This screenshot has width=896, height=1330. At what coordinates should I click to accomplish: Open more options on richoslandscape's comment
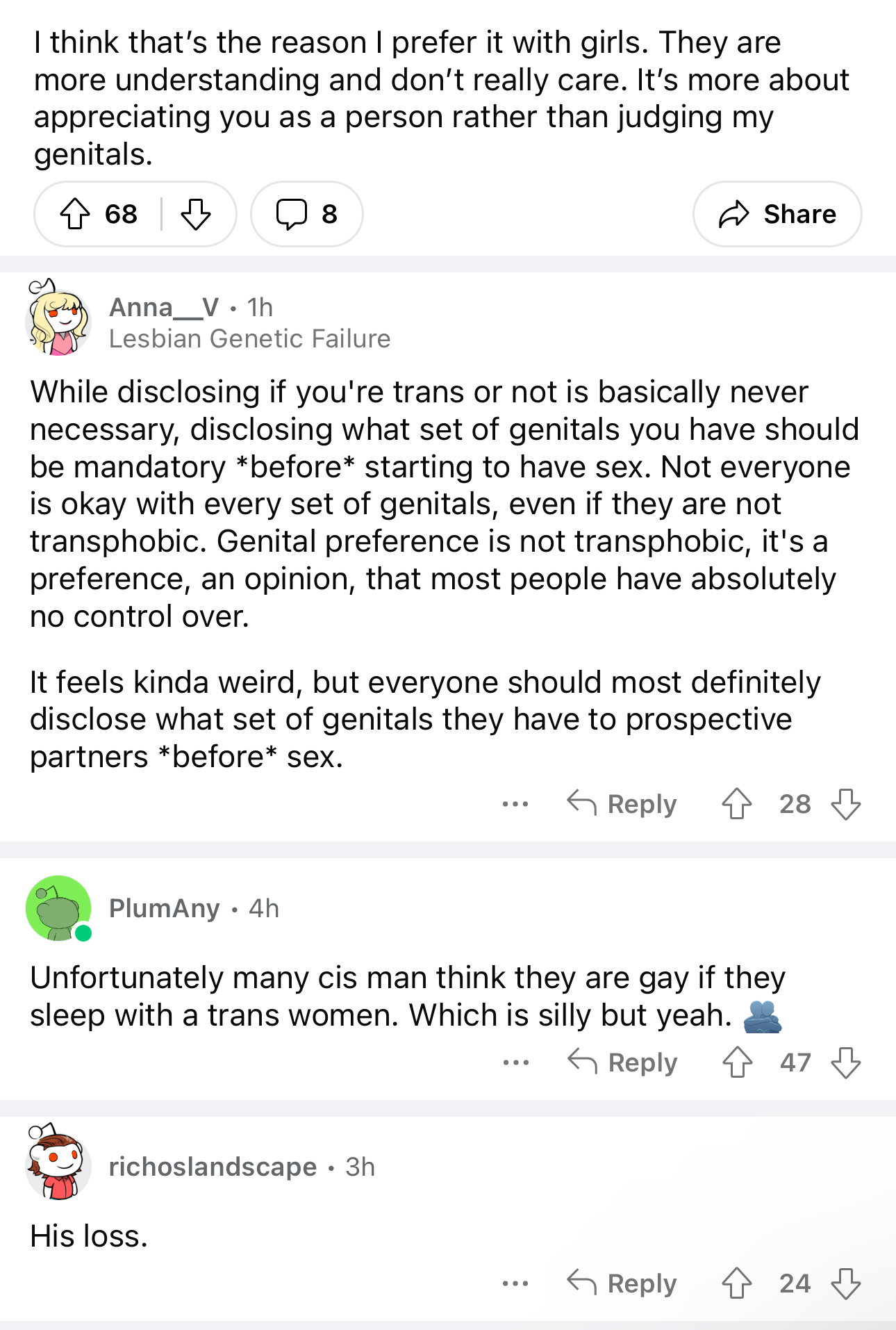click(x=515, y=1283)
